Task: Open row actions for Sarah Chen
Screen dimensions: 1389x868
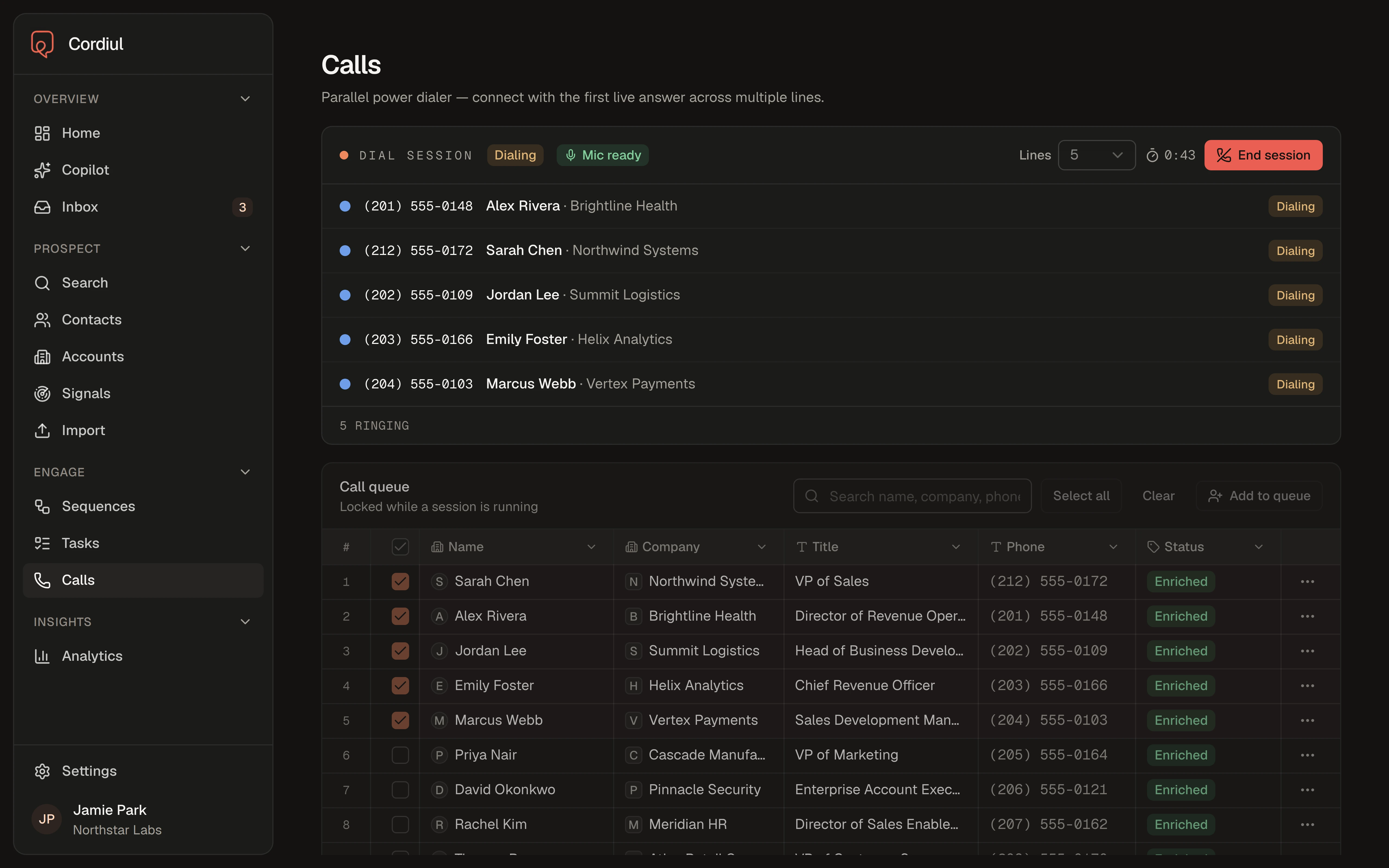Action: click(x=1308, y=582)
